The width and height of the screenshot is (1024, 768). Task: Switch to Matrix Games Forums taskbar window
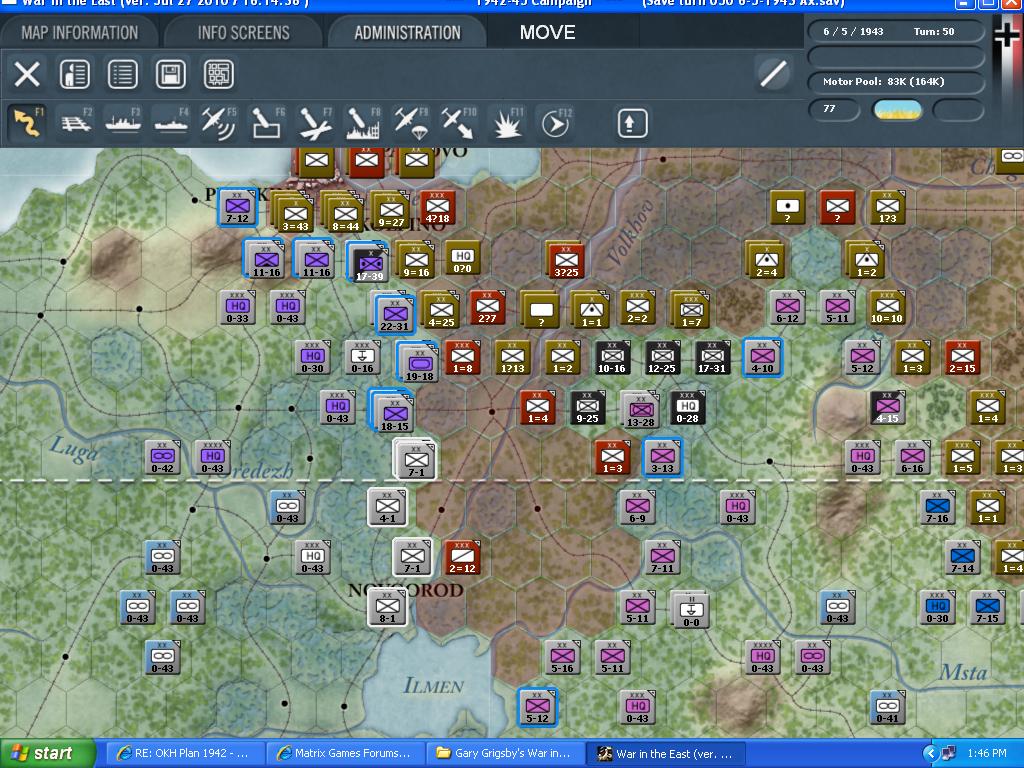point(345,753)
